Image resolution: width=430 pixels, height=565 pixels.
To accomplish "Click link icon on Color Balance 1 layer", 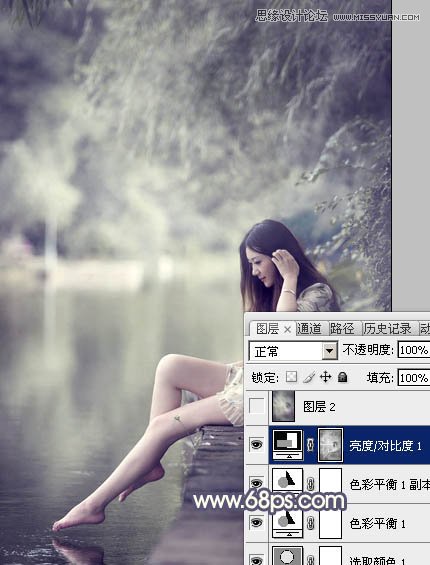I will 310,523.
